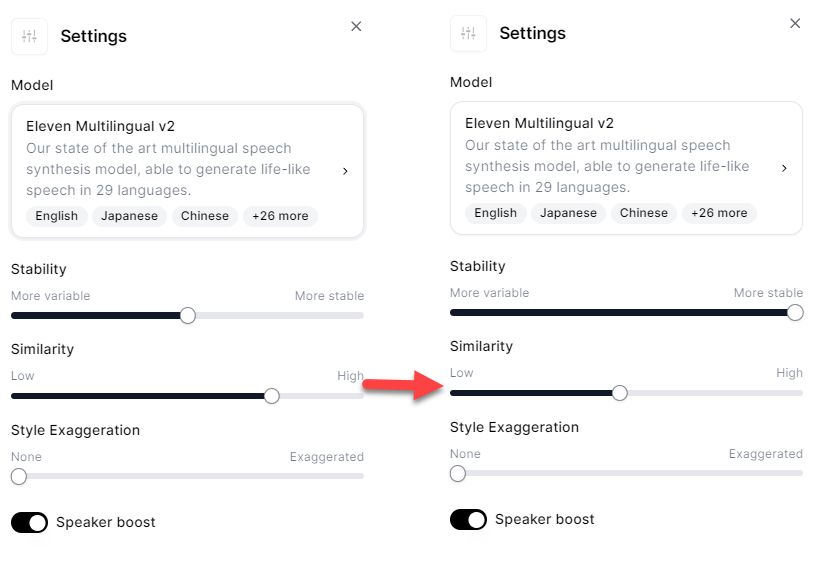
Task: Click the settings sliders icon in left panel
Action: click(x=29, y=37)
